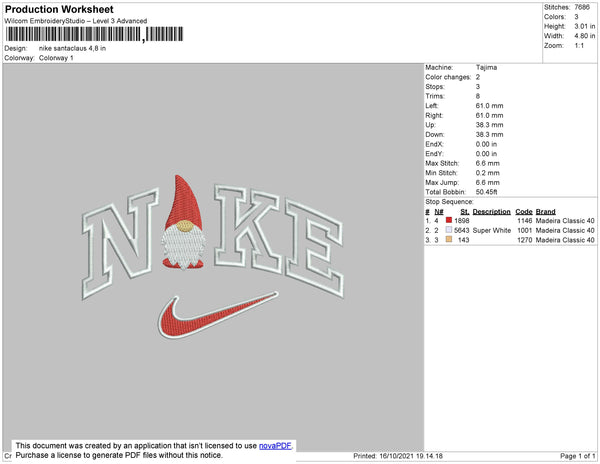Click the Brand column header

pos(545,212)
